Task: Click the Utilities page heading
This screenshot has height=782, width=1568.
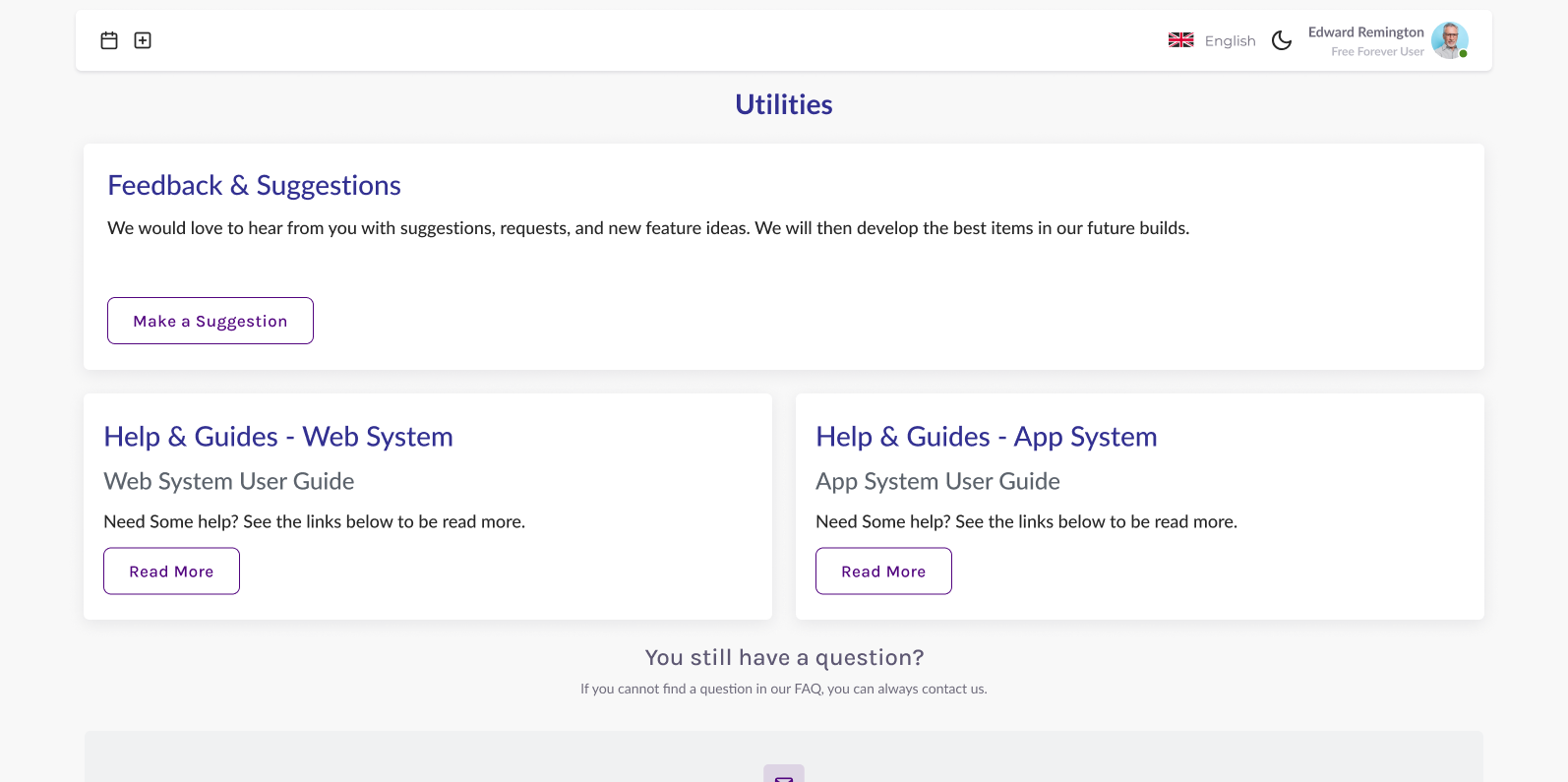Action: pyautogui.click(x=783, y=104)
